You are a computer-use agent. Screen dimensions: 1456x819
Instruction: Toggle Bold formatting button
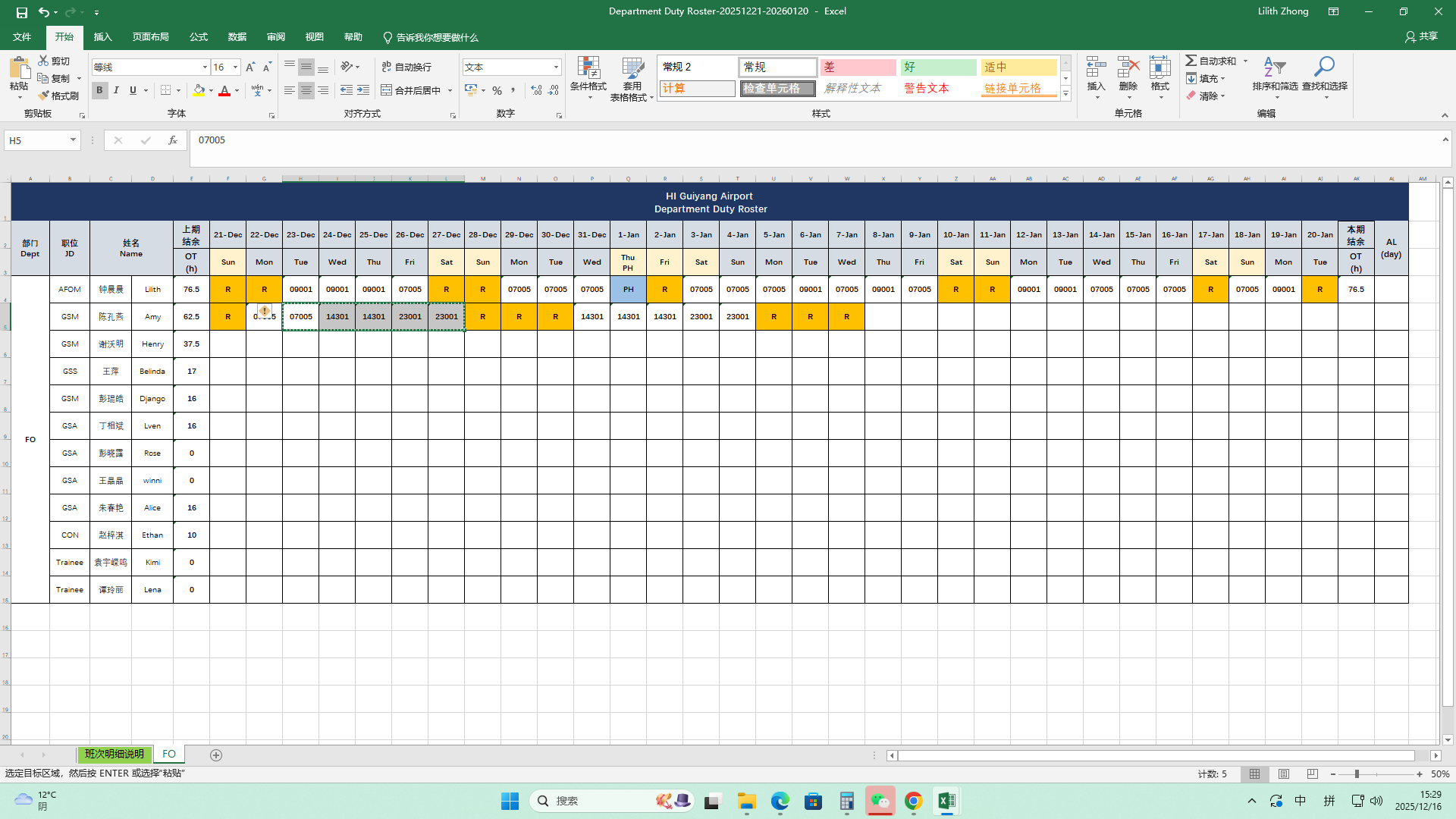99,90
